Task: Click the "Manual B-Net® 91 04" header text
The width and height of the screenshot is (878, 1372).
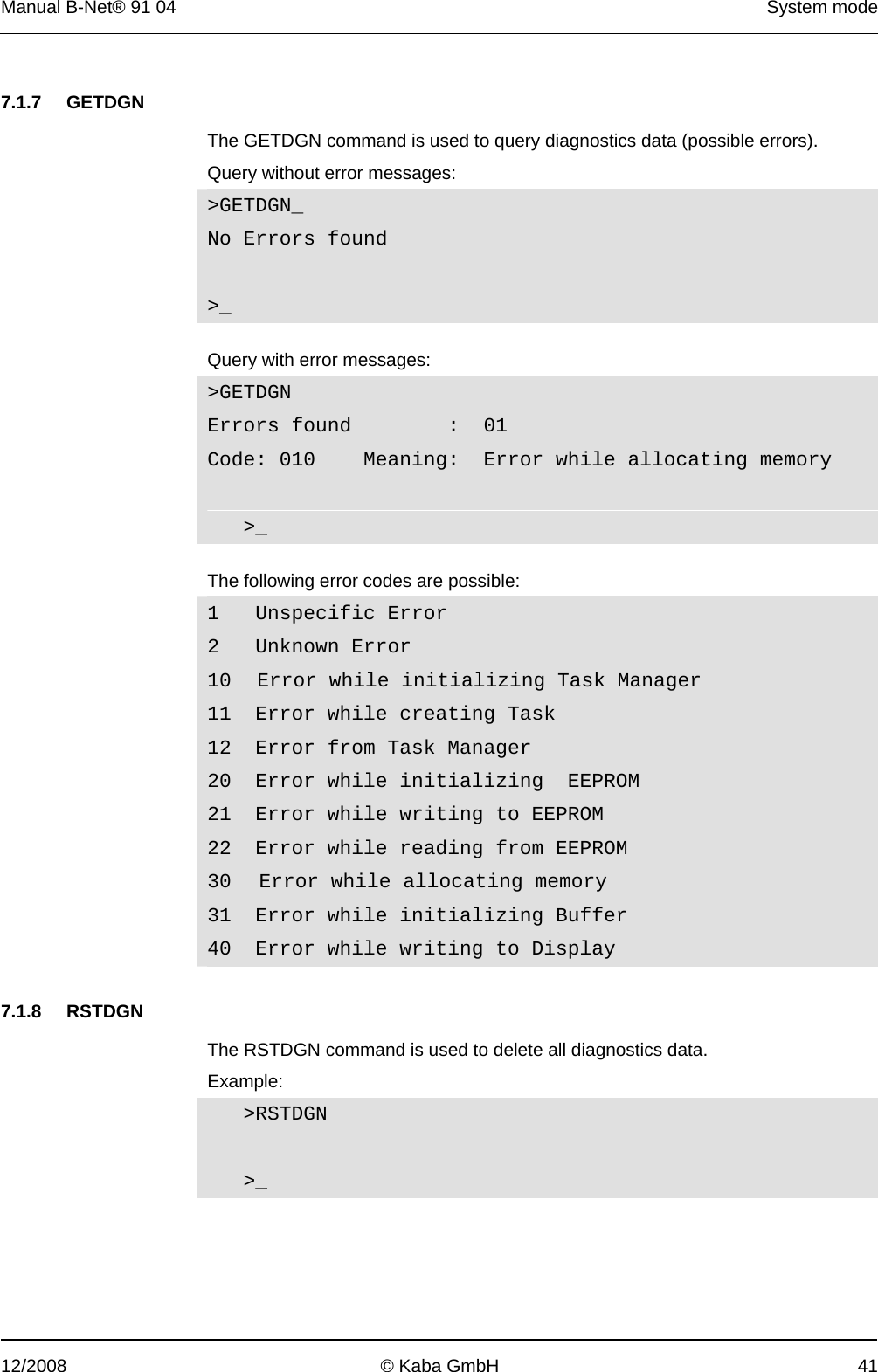Action: coord(87,9)
